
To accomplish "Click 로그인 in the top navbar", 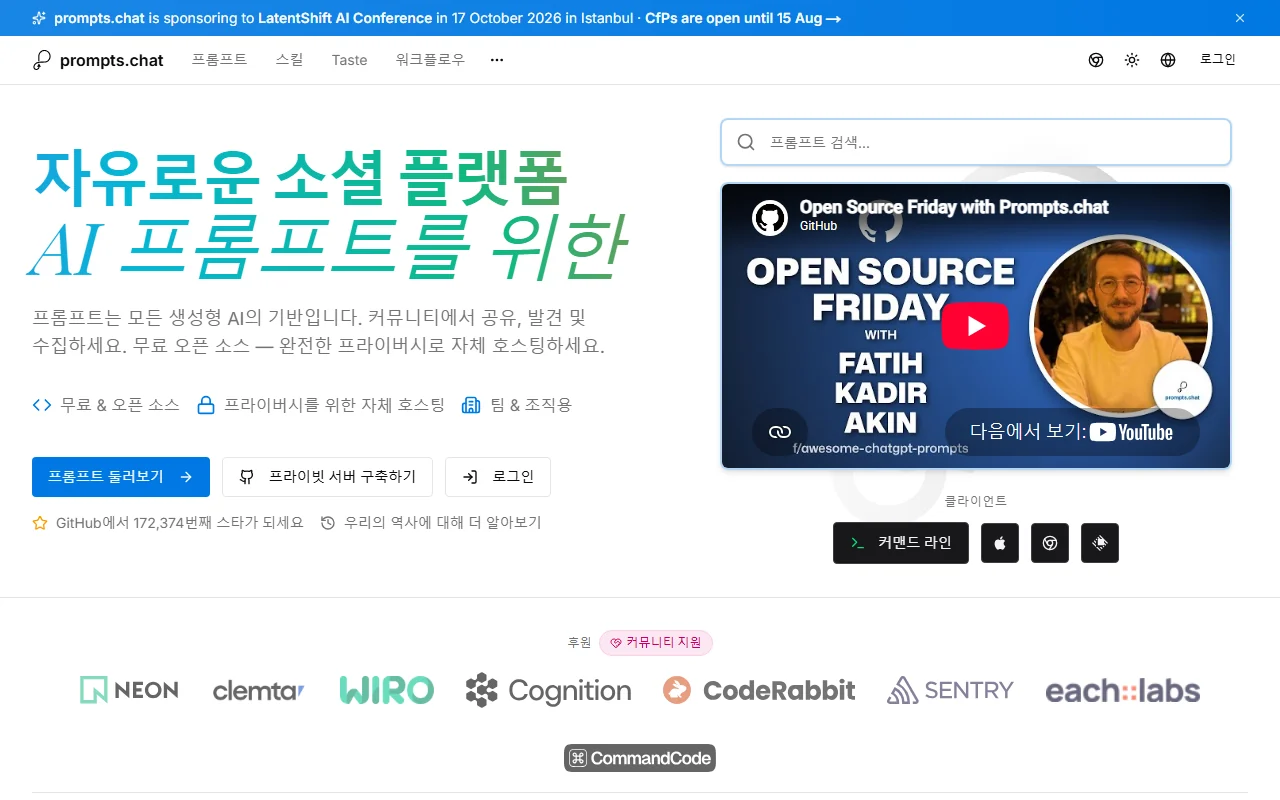I will (1218, 60).
